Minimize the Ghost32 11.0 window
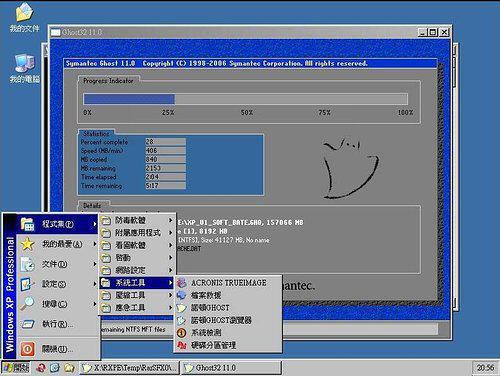The height and width of the screenshot is (376, 500). pyautogui.click(x=423, y=32)
